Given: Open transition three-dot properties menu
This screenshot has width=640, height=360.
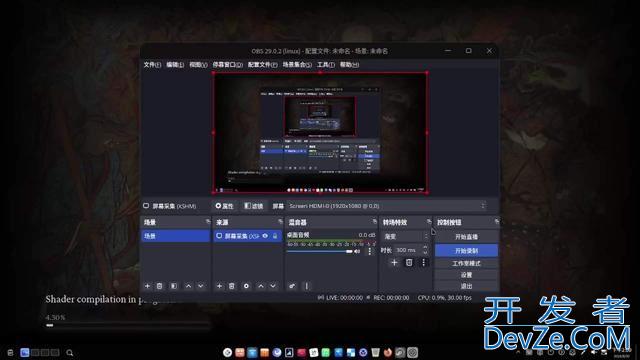Looking at the screenshot, I should pyautogui.click(x=424, y=262).
